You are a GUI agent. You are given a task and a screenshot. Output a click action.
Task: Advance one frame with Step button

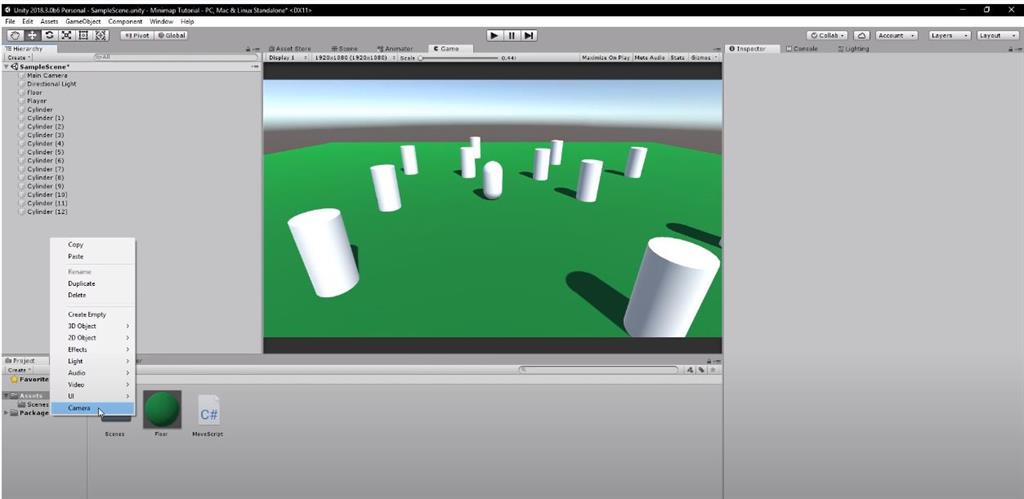pos(529,35)
